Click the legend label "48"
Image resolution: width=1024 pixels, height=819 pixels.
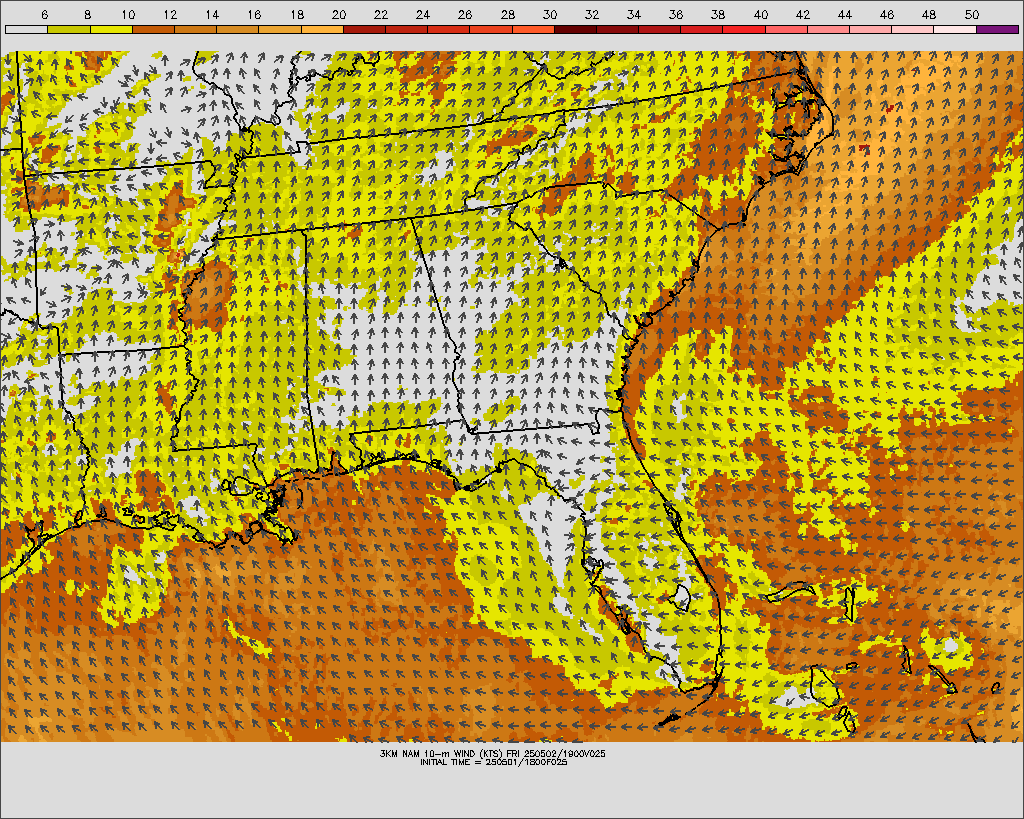(x=929, y=15)
